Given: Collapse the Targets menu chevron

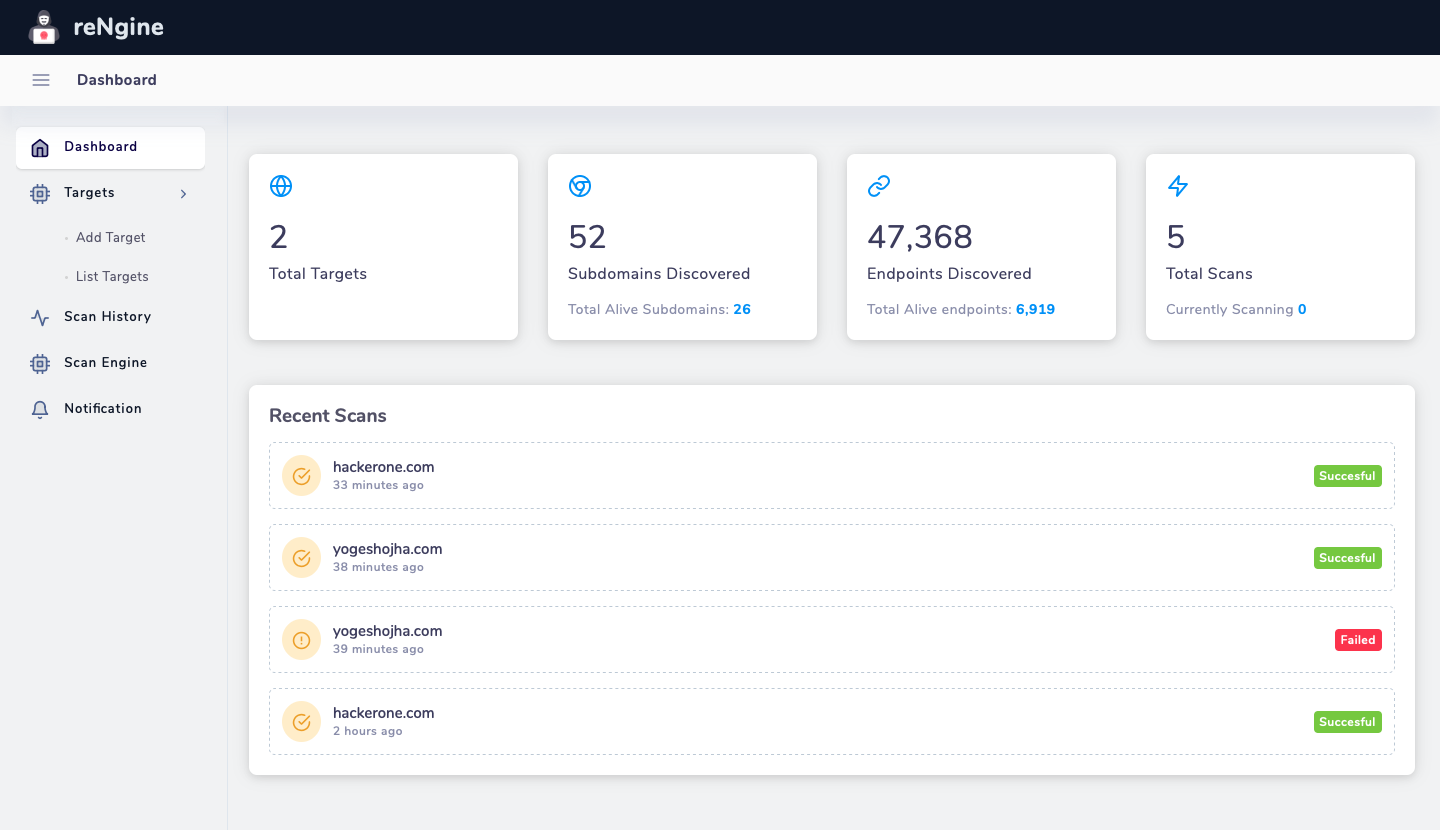Looking at the screenshot, I should pyautogui.click(x=184, y=194).
